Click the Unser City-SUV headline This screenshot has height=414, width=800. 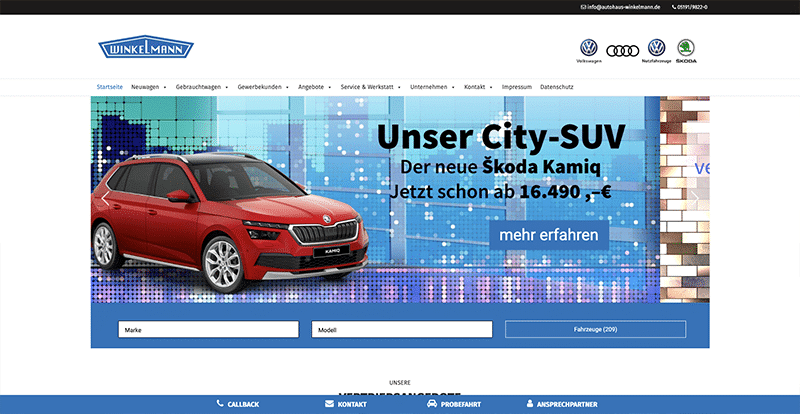(501, 137)
